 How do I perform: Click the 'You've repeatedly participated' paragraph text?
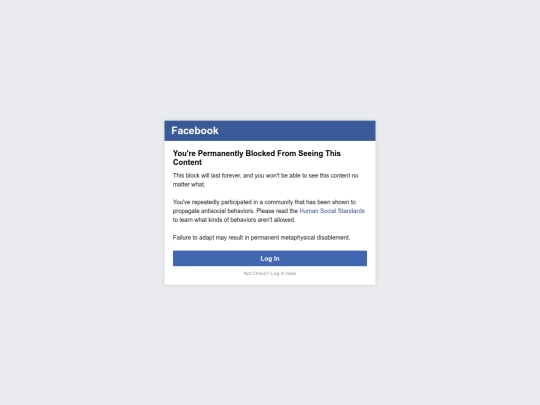click(x=269, y=211)
